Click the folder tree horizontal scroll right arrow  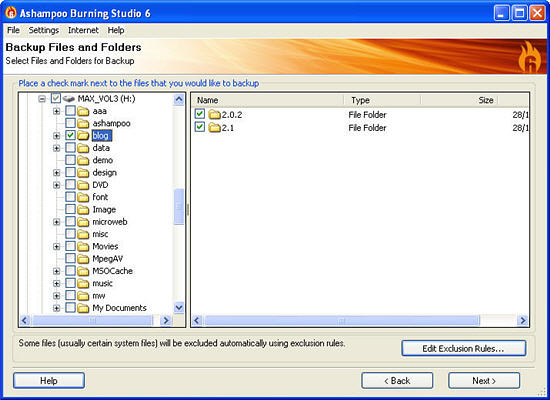pos(166,320)
